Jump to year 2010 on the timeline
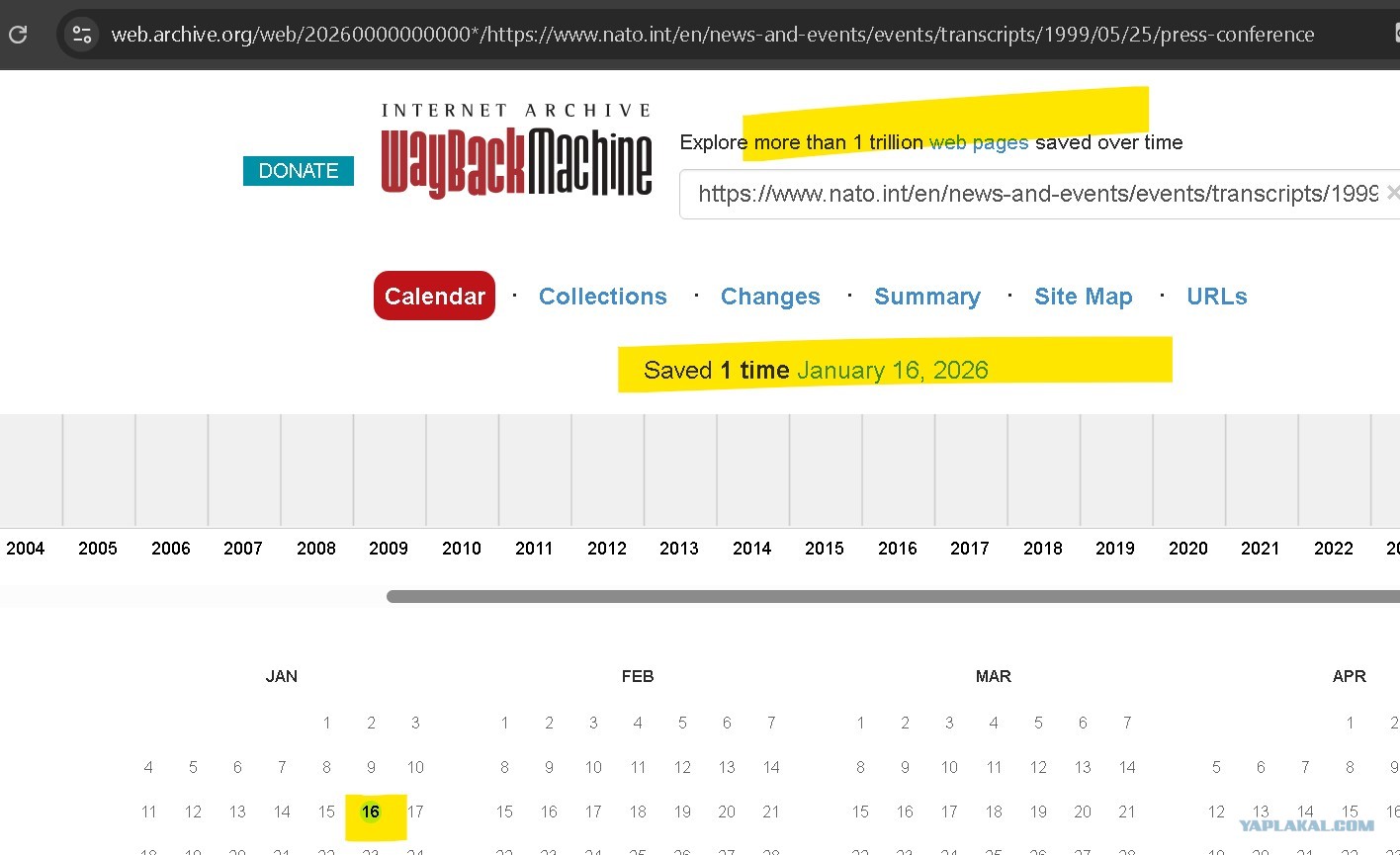Image resolution: width=1400 pixels, height=855 pixels. [462, 549]
